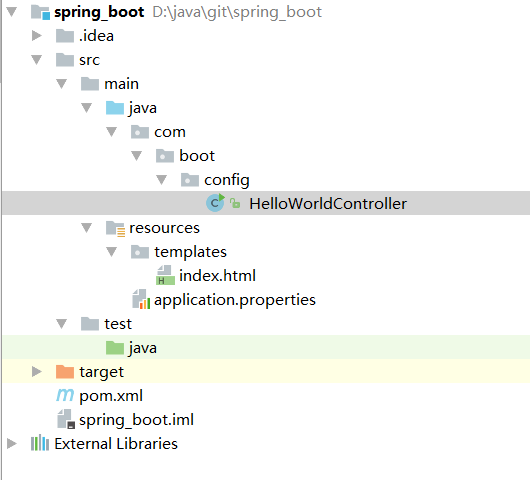530x480 pixels.
Task: Select the HelloWorldController class name
Action: click(328, 203)
